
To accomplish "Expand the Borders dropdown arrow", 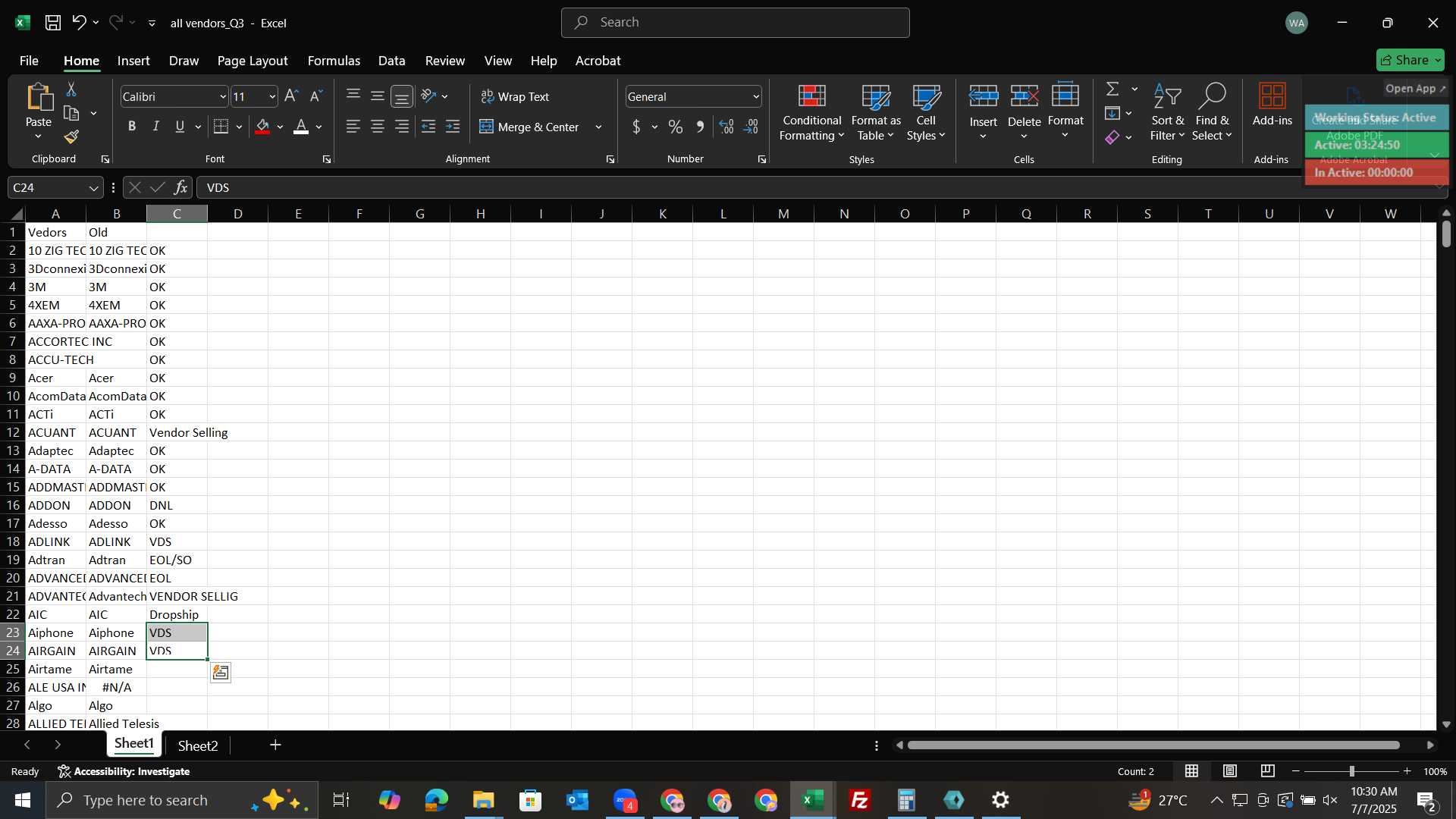I will coord(239,127).
